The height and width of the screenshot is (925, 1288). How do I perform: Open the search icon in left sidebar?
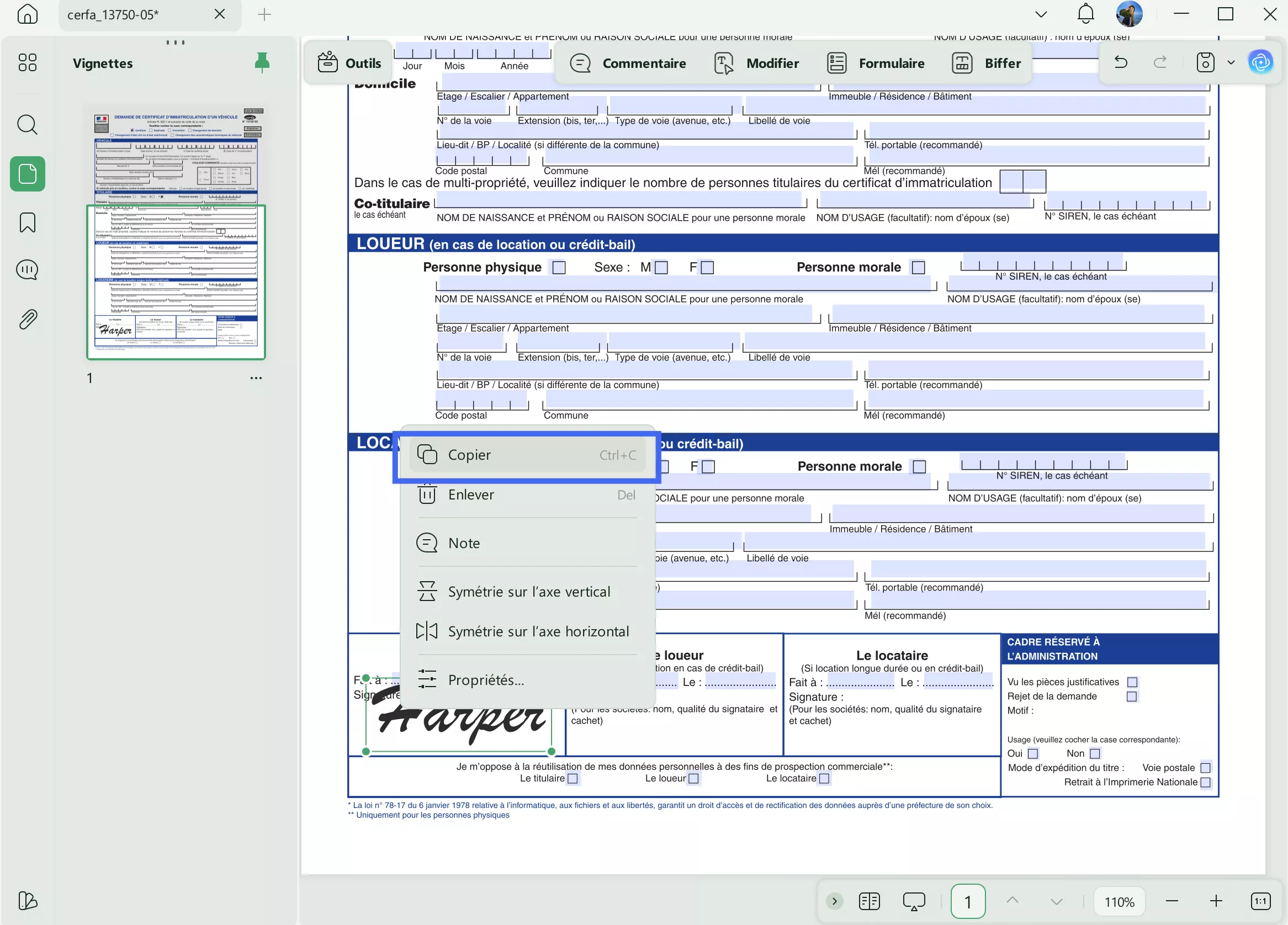(x=26, y=124)
